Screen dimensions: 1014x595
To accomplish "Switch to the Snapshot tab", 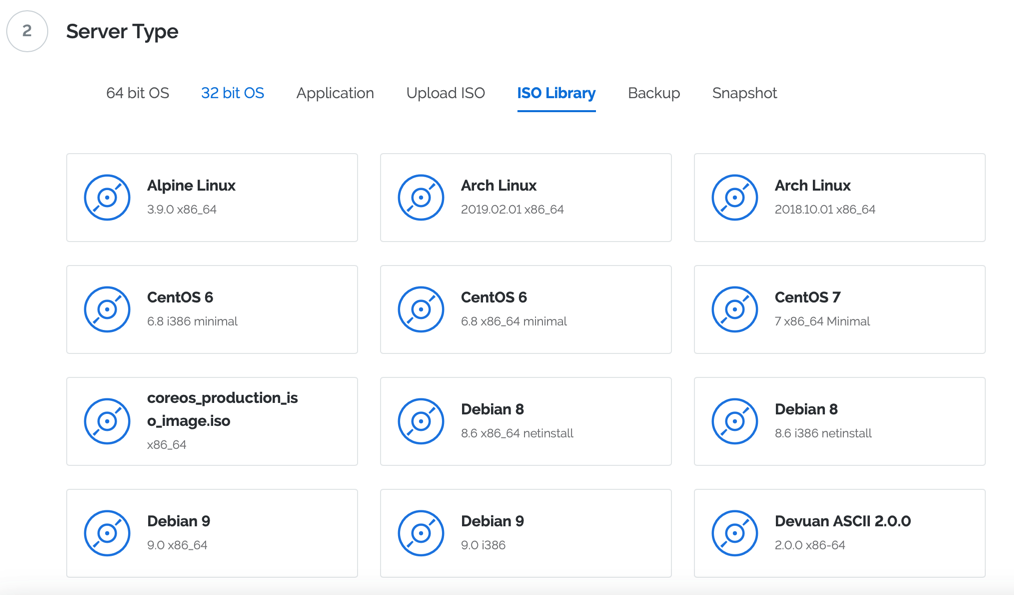I will click(x=744, y=93).
